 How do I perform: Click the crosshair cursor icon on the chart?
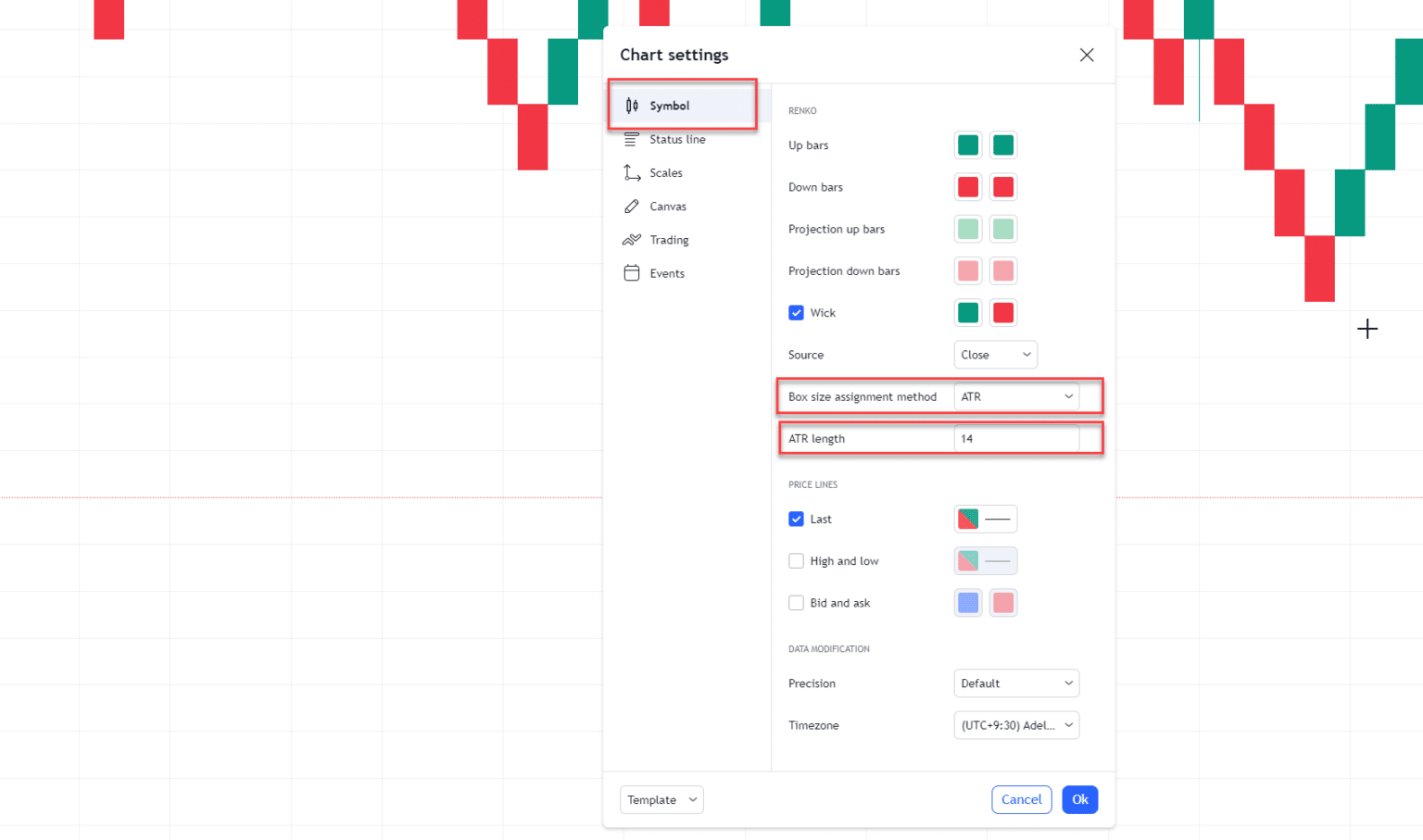click(1367, 329)
